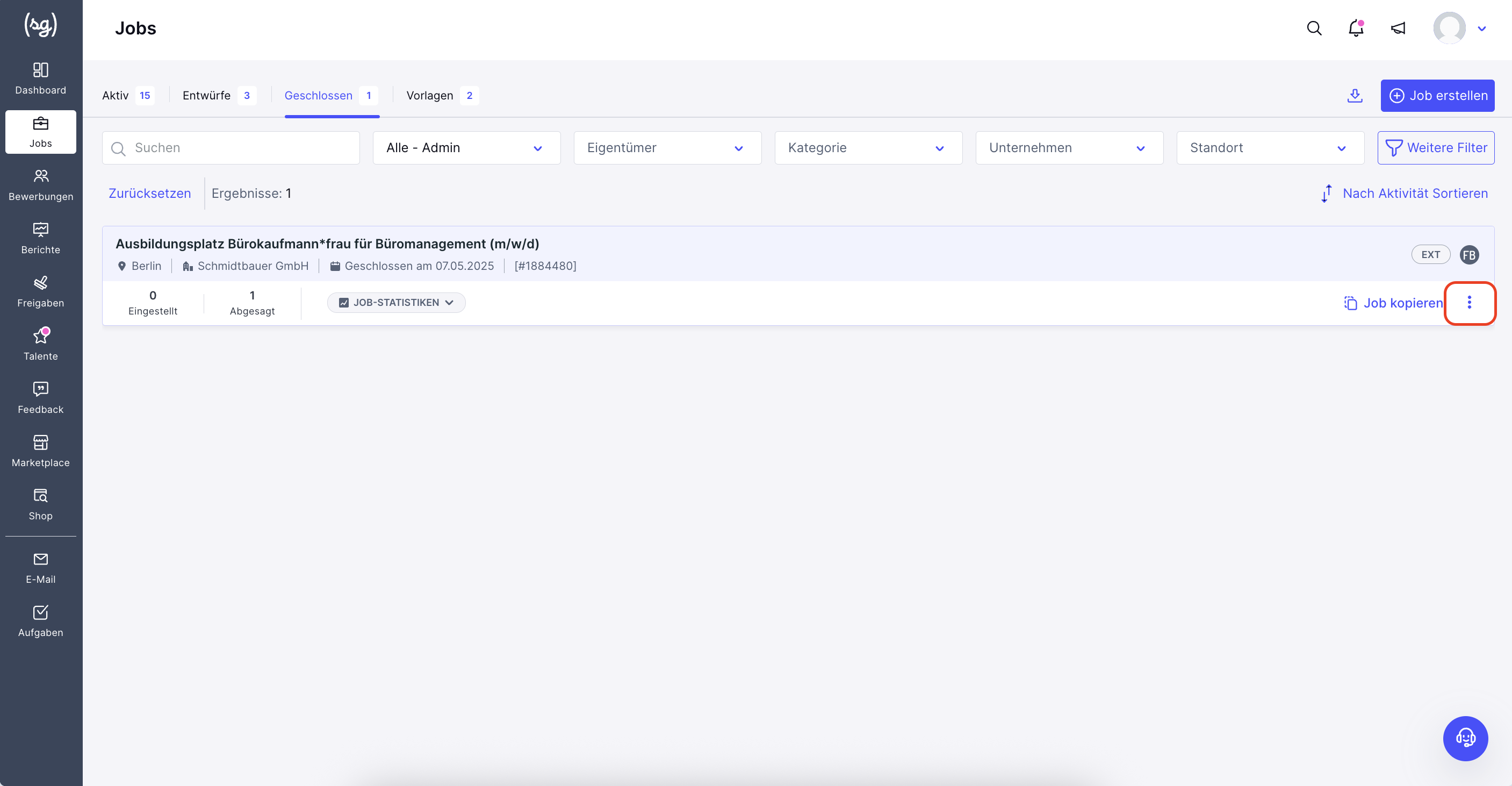Screen dimensions: 1512x786
Task: Click Geschlossen am 07.05.2025 date
Action: coord(412,266)
